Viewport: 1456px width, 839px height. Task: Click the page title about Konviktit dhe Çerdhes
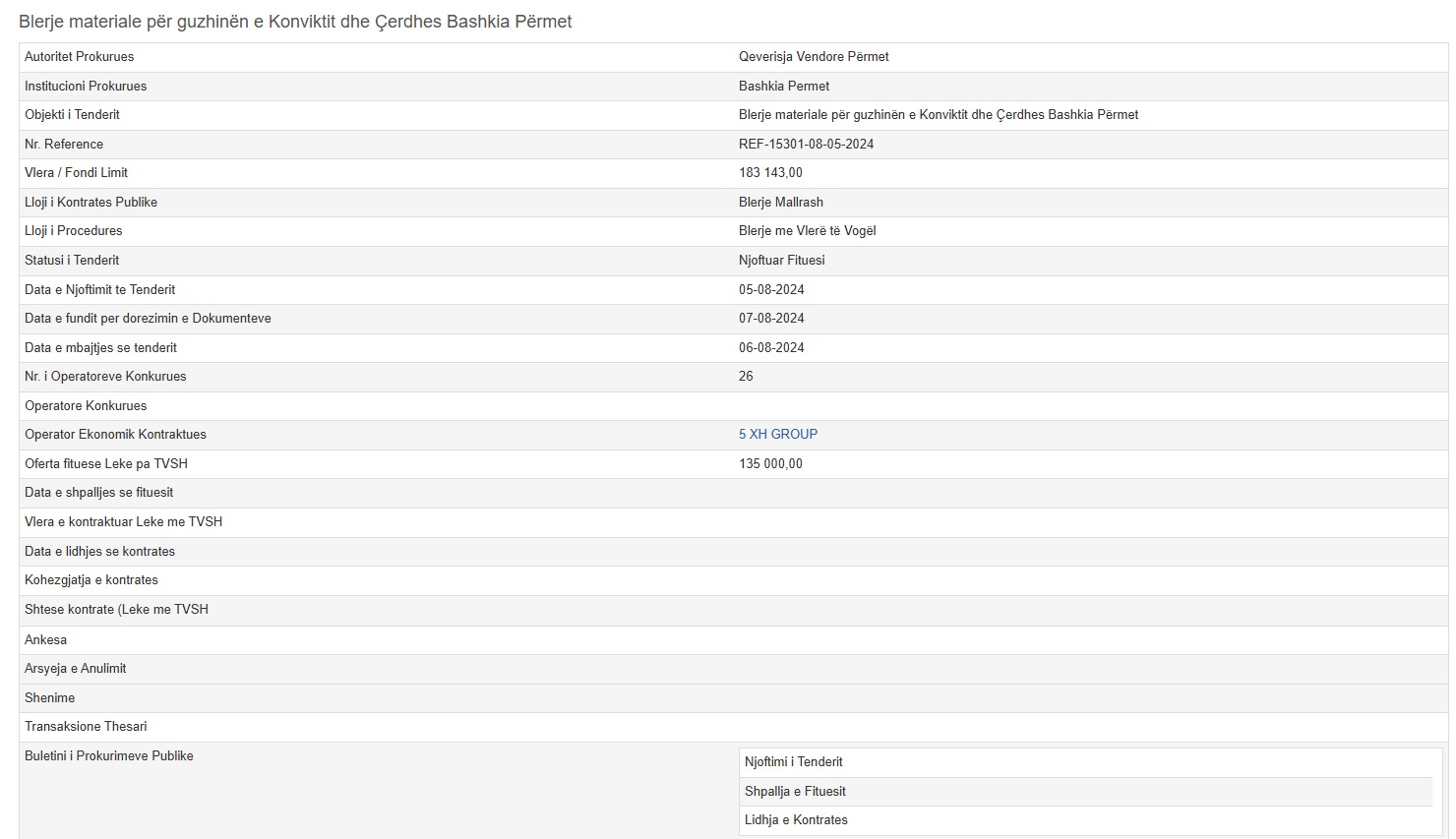295,21
